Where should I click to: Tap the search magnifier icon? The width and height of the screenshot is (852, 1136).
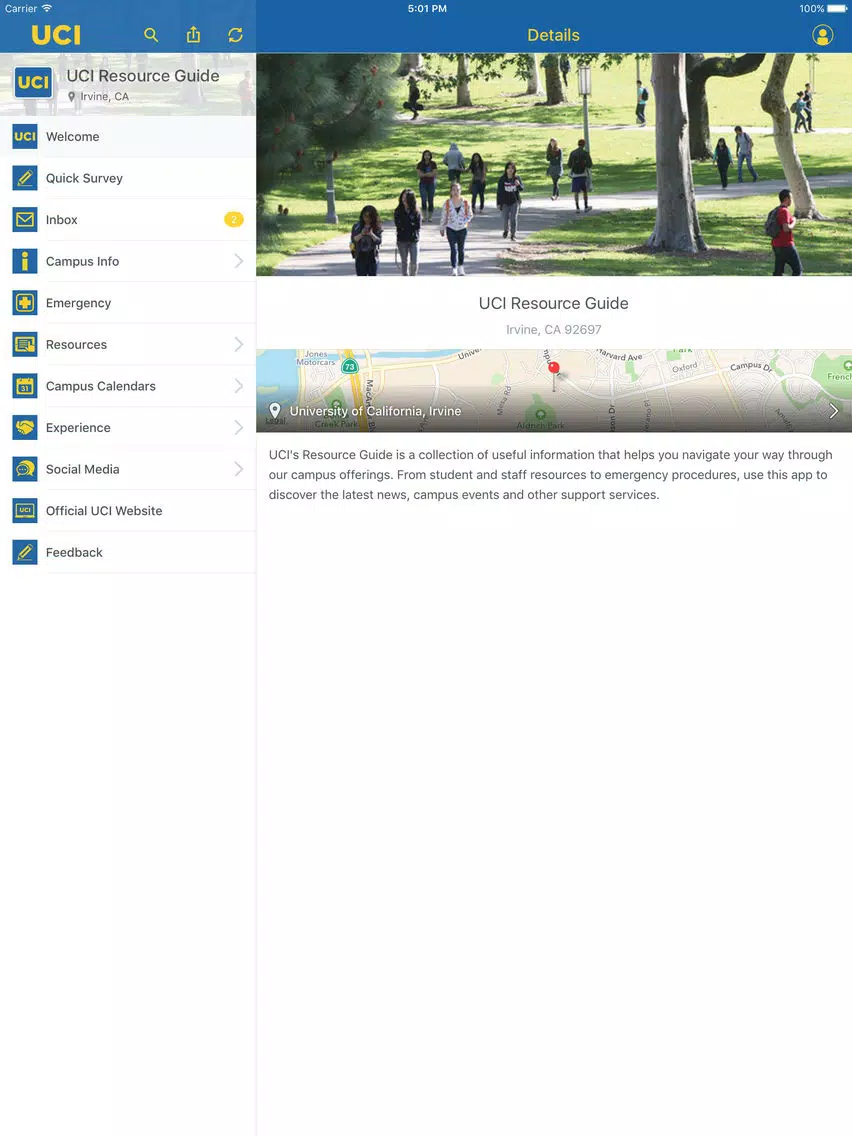pos(151,35)
